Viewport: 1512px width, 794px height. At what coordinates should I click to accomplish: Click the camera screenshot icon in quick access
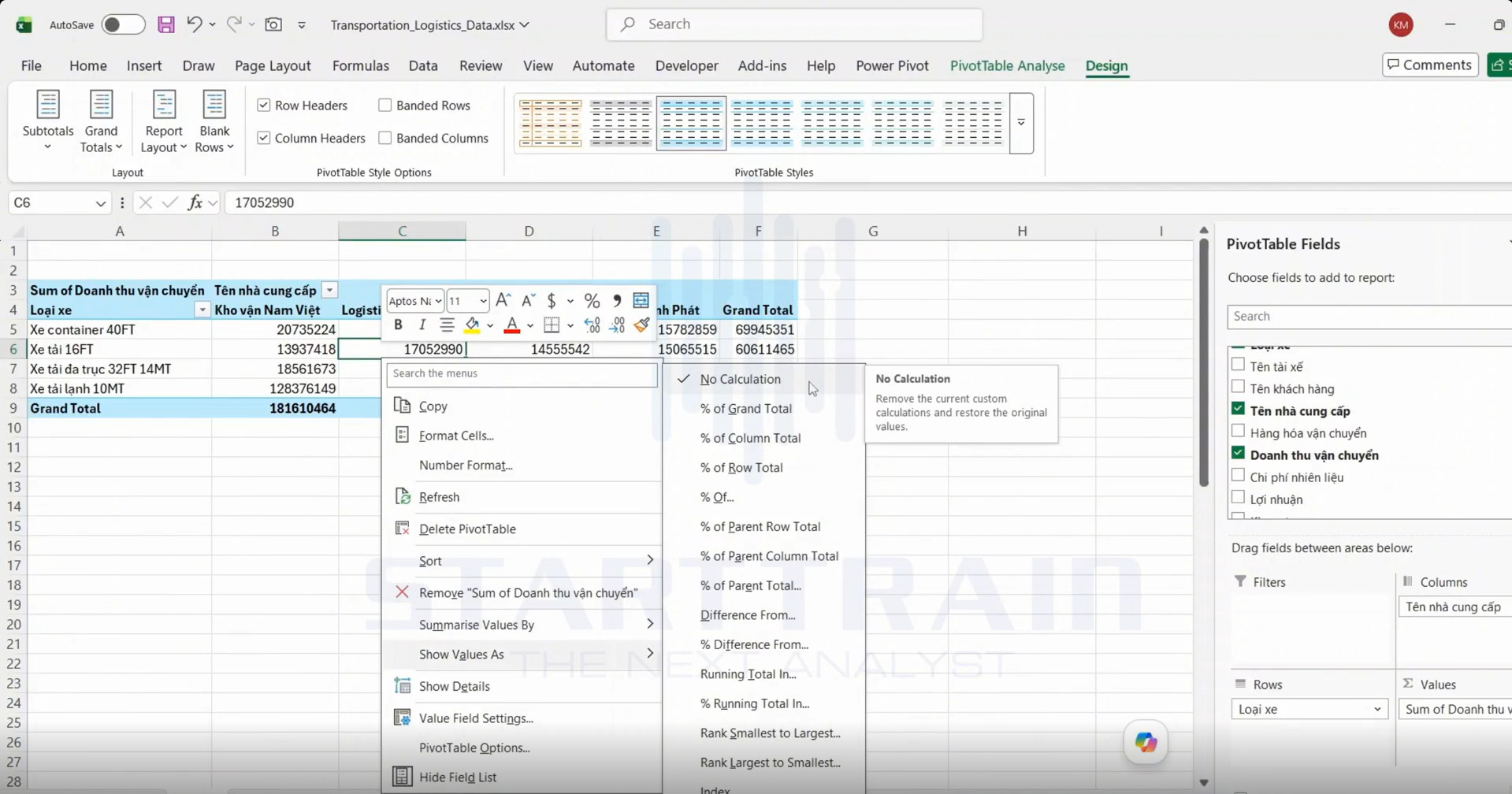click(273, 24)
